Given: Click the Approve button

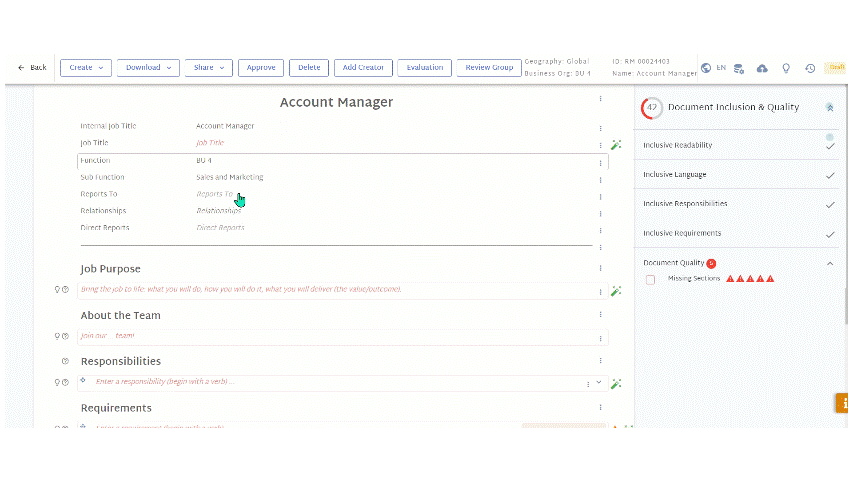Looking at the screenshot, I should point(261,67).
